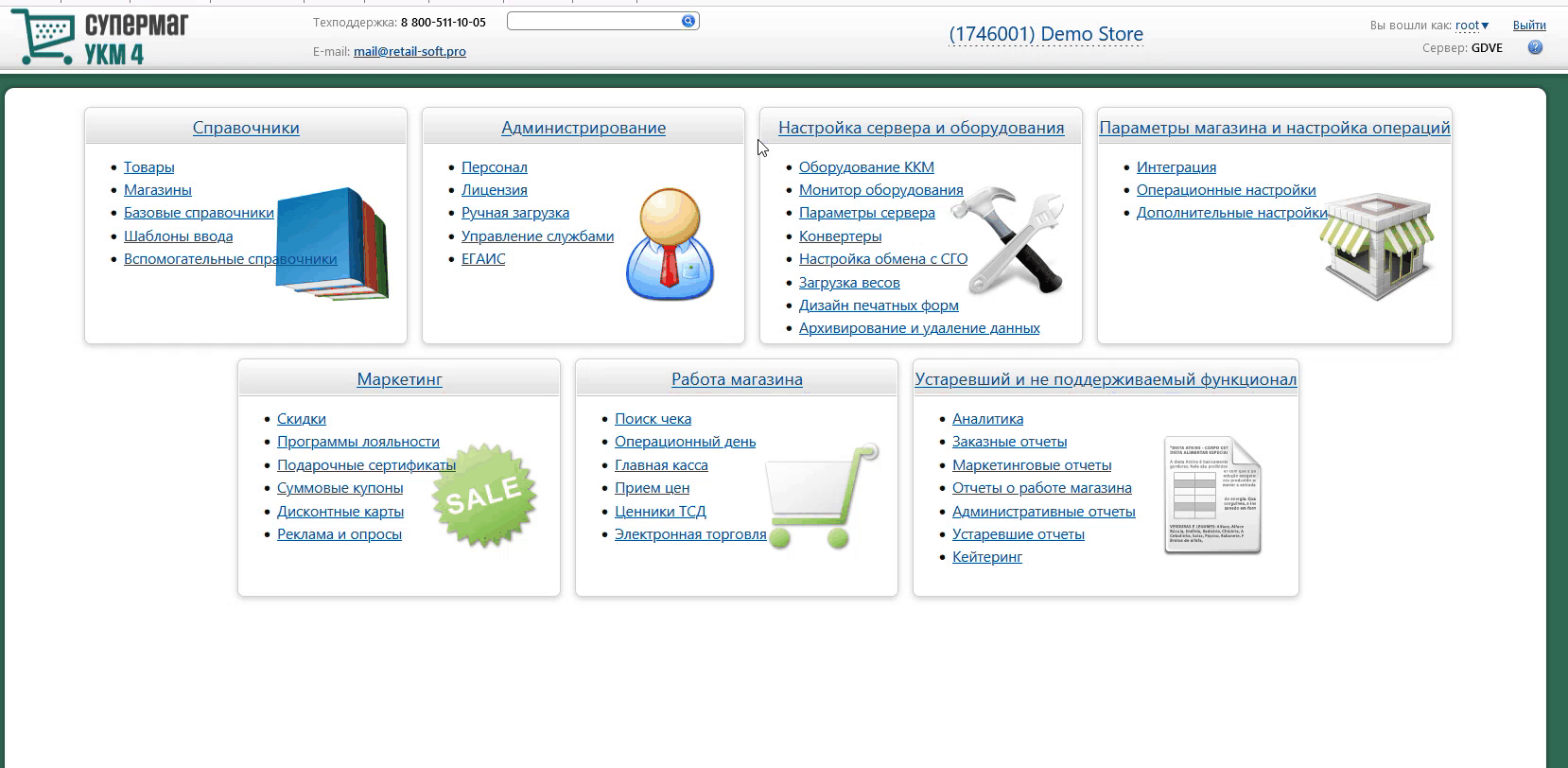Click the hammer and wrench icon
Viewport: 1568px width, 768px height.
click(x=1007, y=240)
